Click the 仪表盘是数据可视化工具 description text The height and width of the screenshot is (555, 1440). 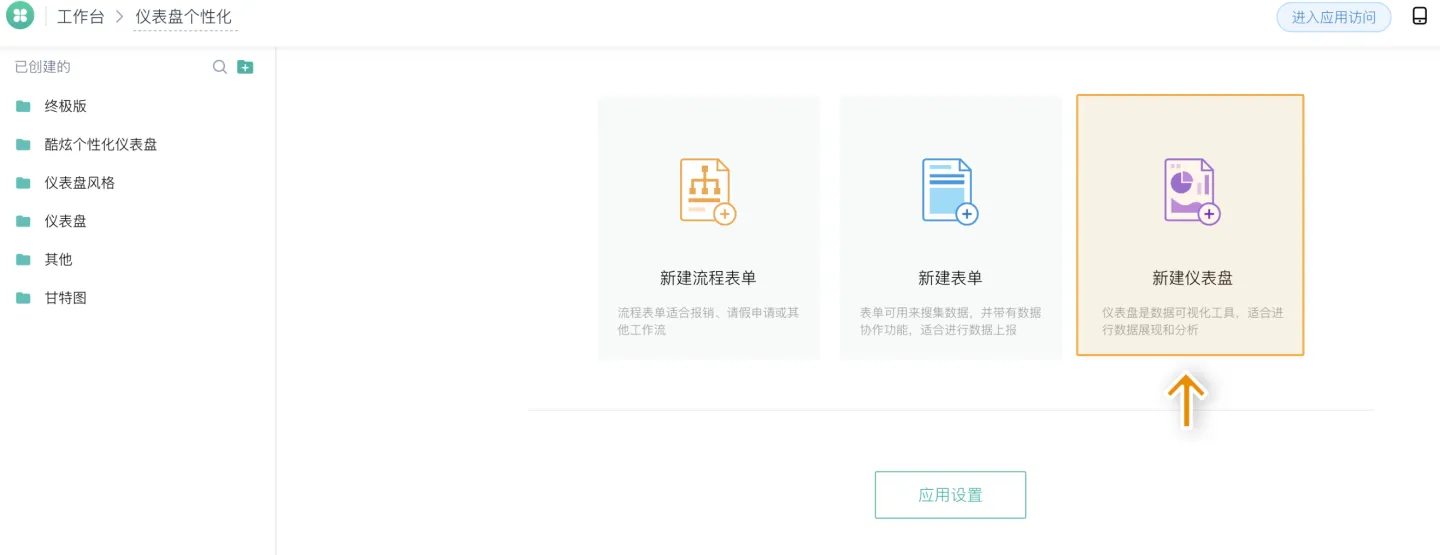1192,321
